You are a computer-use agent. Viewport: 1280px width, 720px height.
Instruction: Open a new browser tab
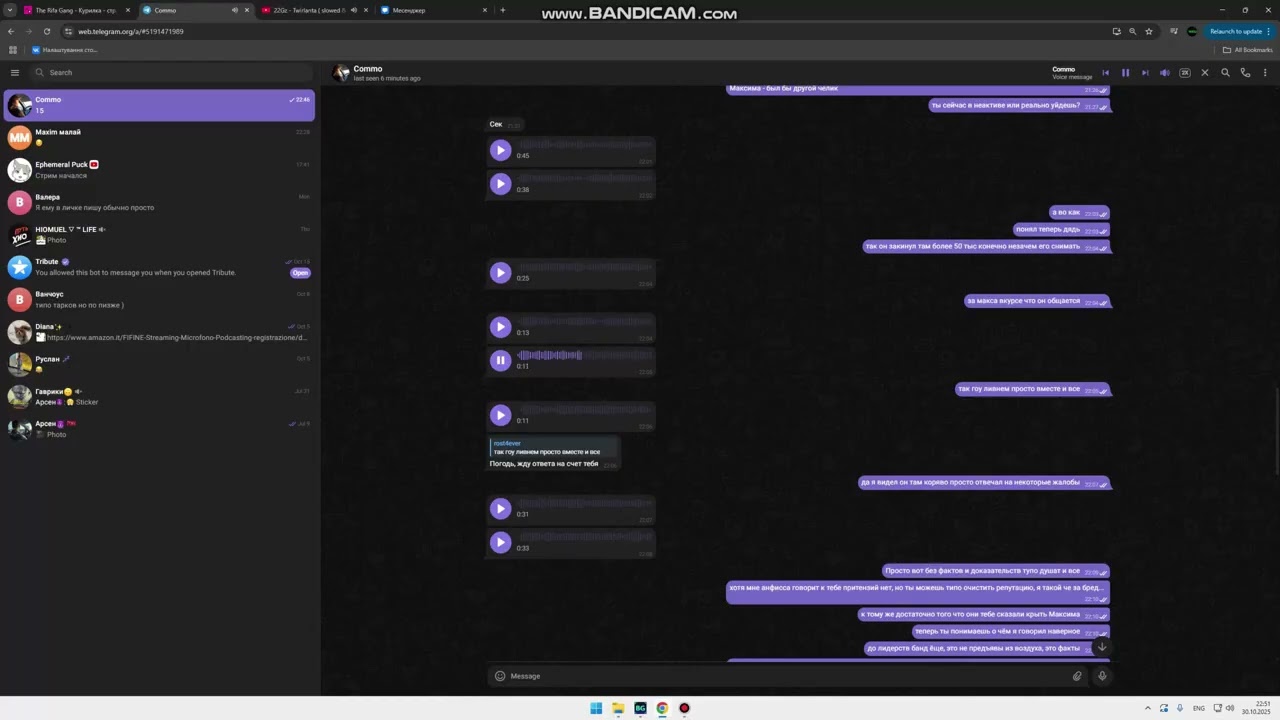pos(503,10)
